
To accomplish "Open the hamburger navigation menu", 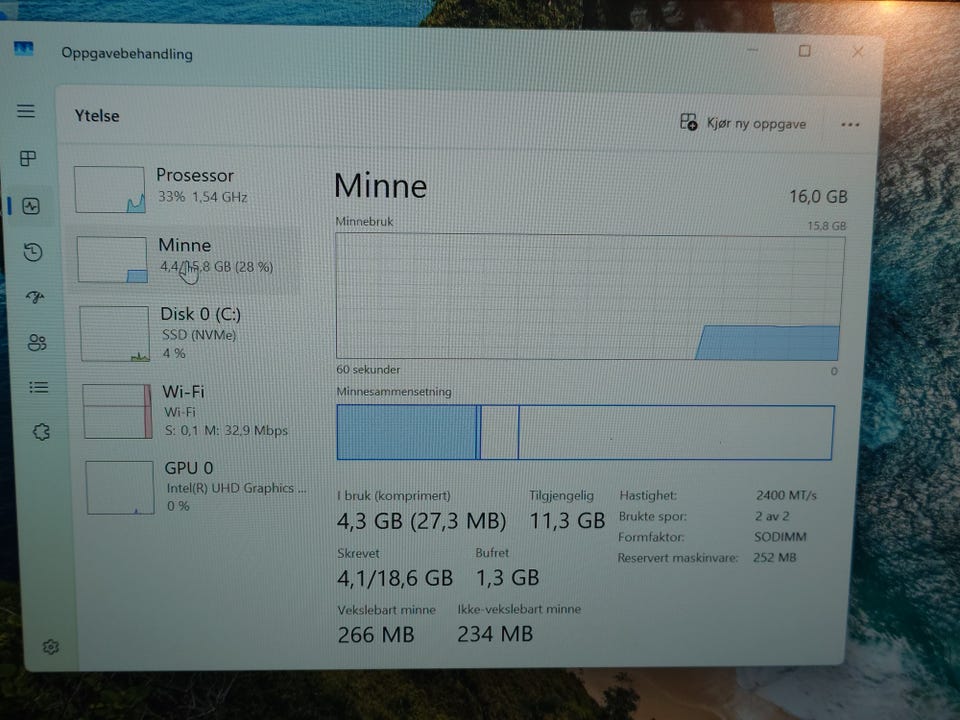I will point(26,111).
